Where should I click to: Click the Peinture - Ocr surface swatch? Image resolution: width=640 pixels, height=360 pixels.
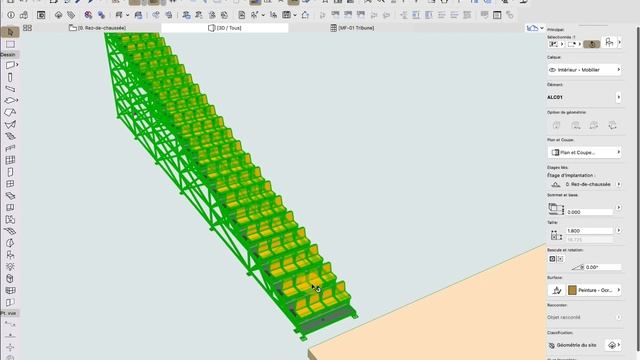[x=572, y=290]
